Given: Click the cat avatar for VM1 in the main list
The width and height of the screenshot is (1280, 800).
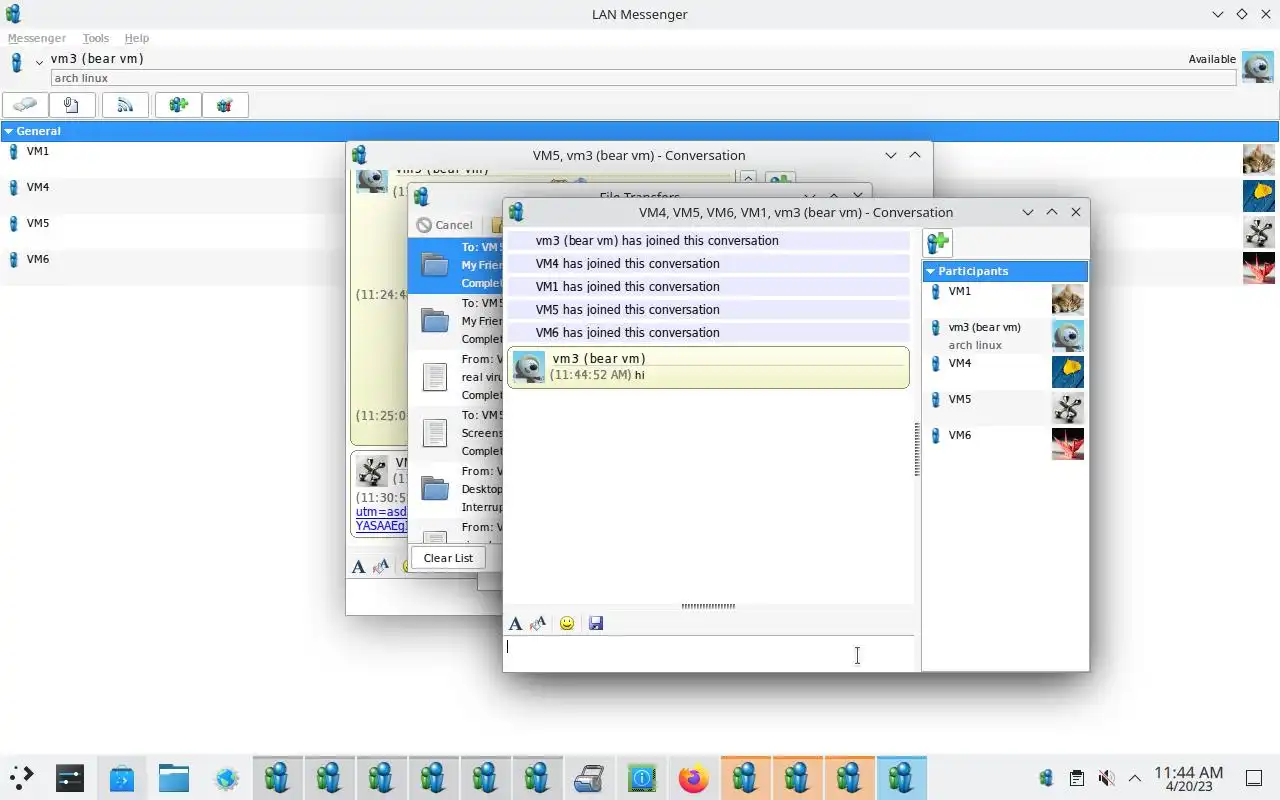Looking at the screenshot, I should pyautogui.click(x=1259, y=159).
